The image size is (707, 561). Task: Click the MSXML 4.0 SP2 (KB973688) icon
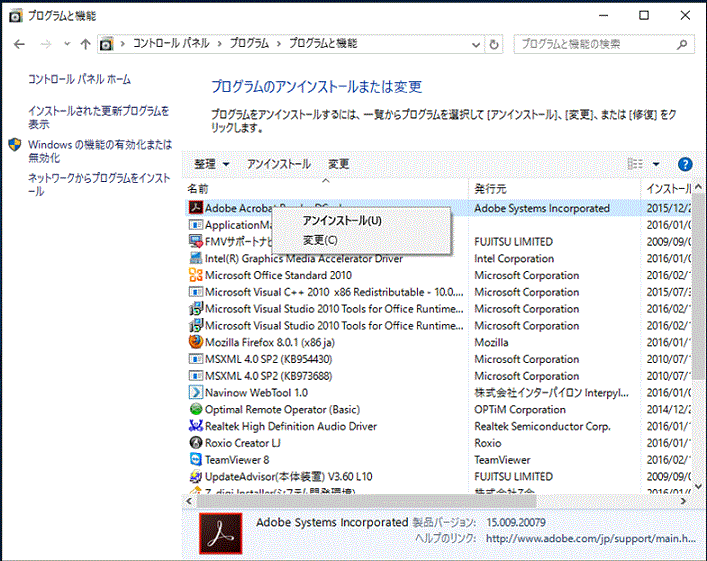tap(196, 376)
